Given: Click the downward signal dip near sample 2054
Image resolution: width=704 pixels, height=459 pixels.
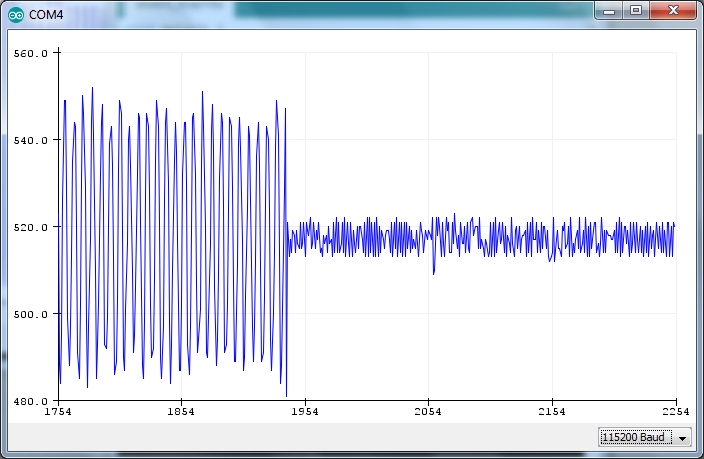Looking at the screenshot, I should pos(433,270).
